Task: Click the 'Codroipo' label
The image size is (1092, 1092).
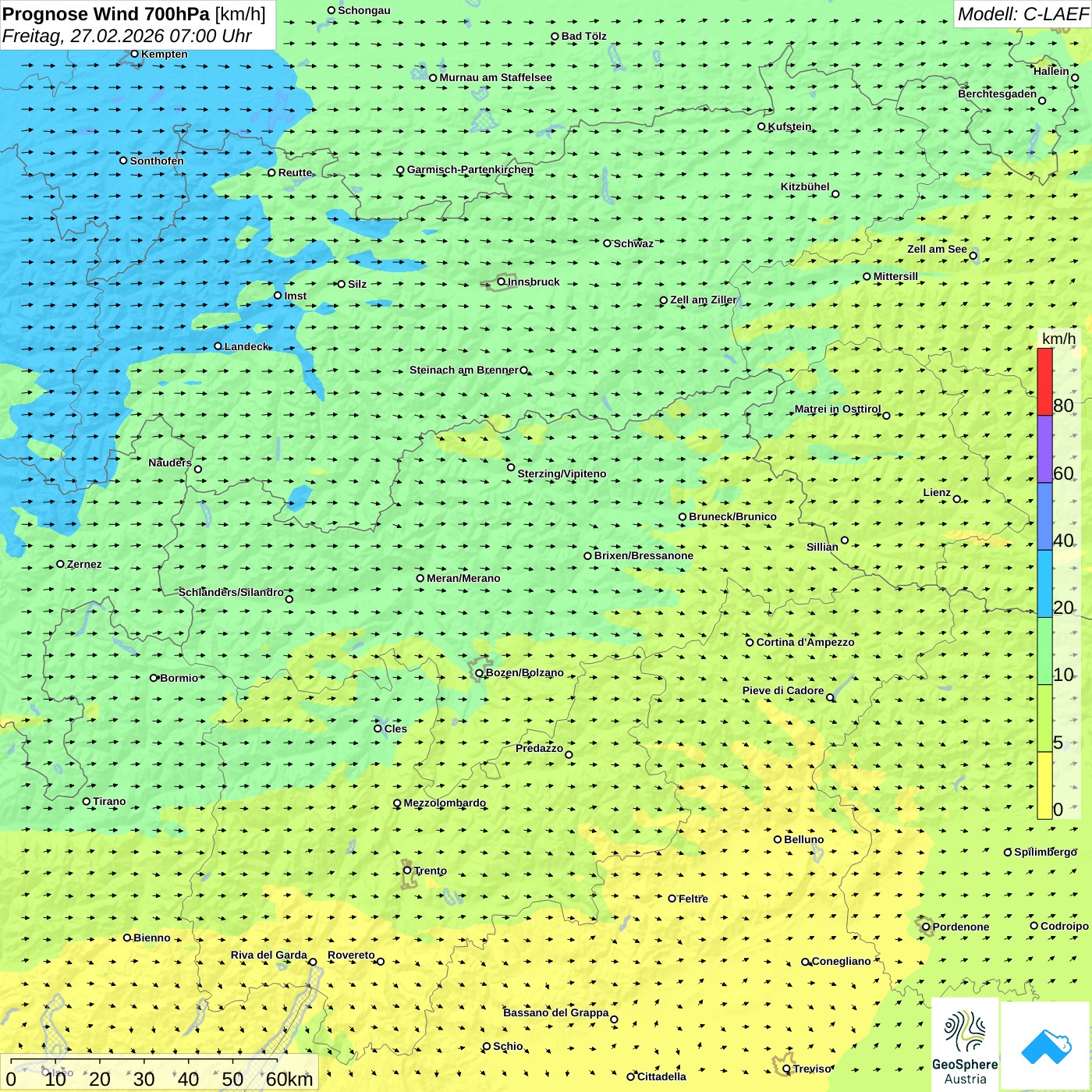Action: click(1065, 926)
